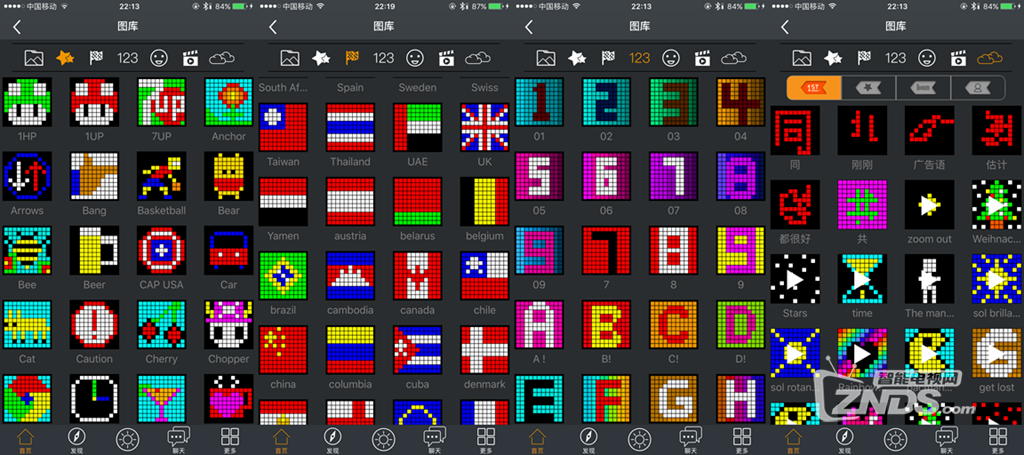
Task: Choose the number tile labeled 01
Action: (x=539, y=102)
